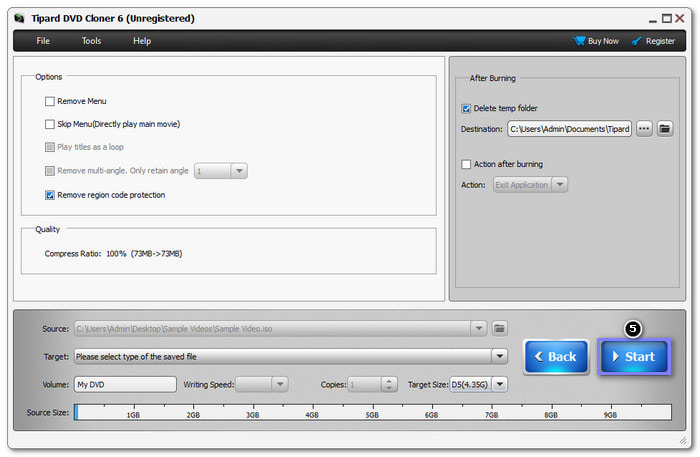This screenshot has height=457, width=700.
Task: Close the Tipard DVD Cloner window
Action: pyautogui.click(x=680, y=17)
